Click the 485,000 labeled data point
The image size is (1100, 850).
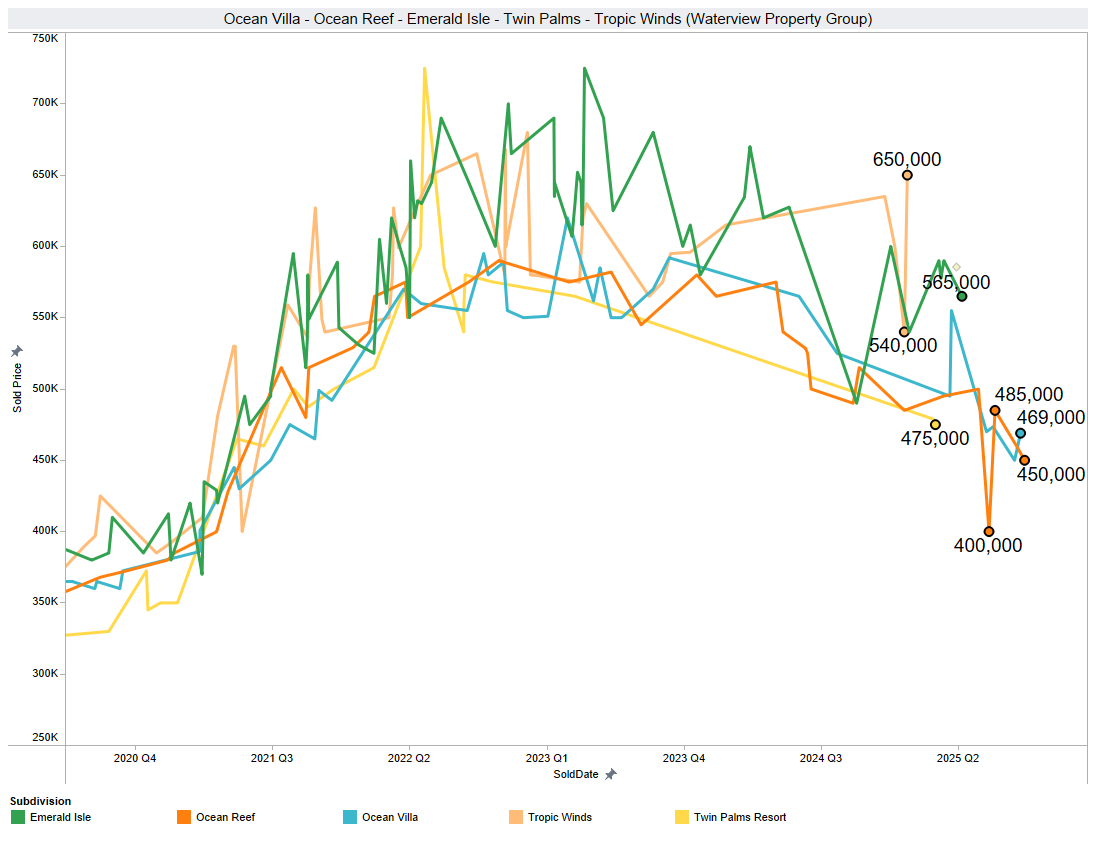click(993, 409)
